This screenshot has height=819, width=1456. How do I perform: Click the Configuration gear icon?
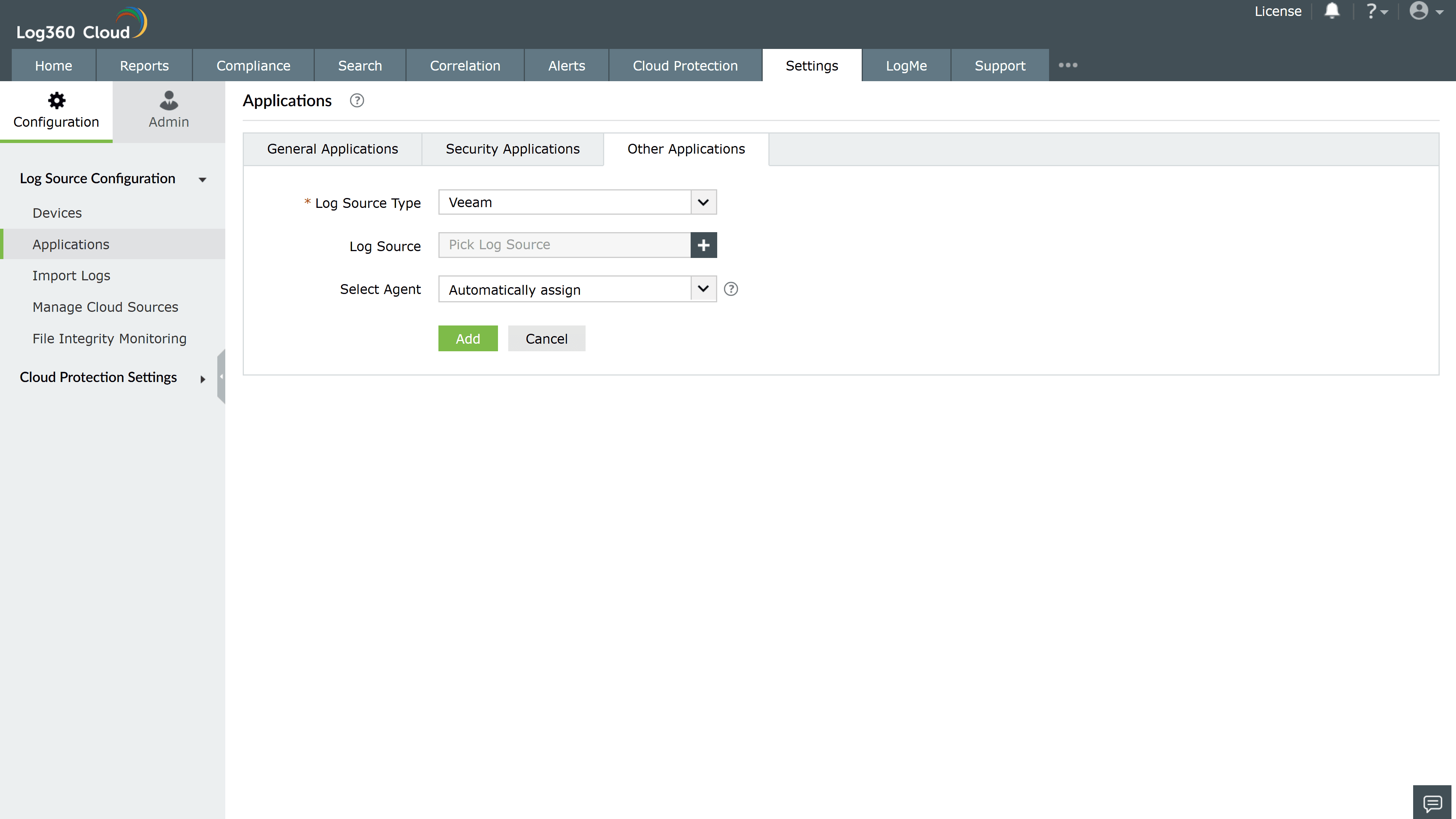56,101
